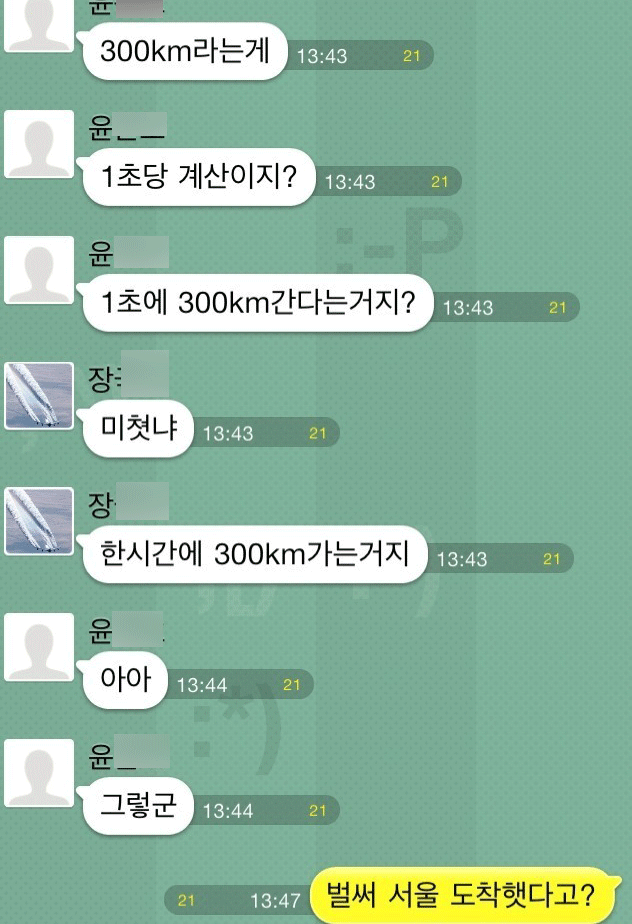Tap the default avatar beside 그렇군
Viewport: 632px width, 924px height.
[39, 773]
